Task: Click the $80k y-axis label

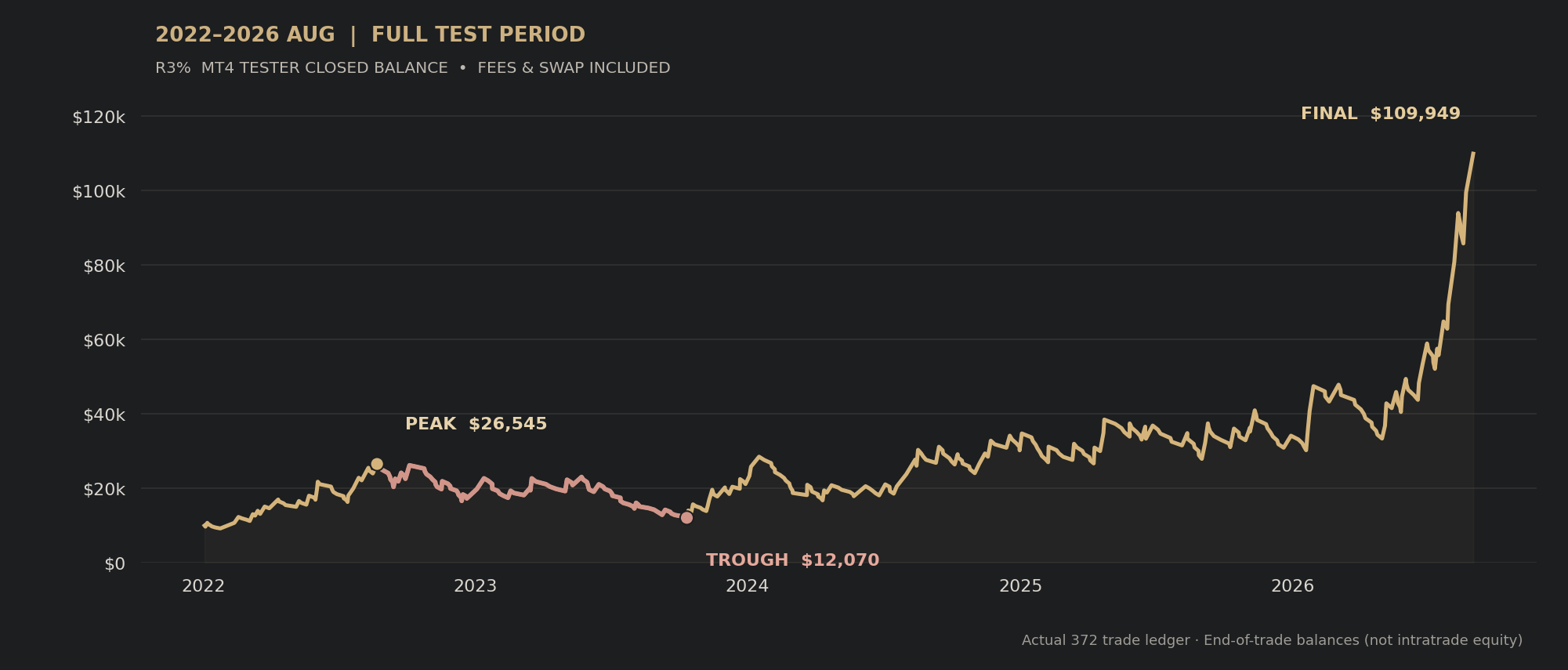Action: click(104, 266)
